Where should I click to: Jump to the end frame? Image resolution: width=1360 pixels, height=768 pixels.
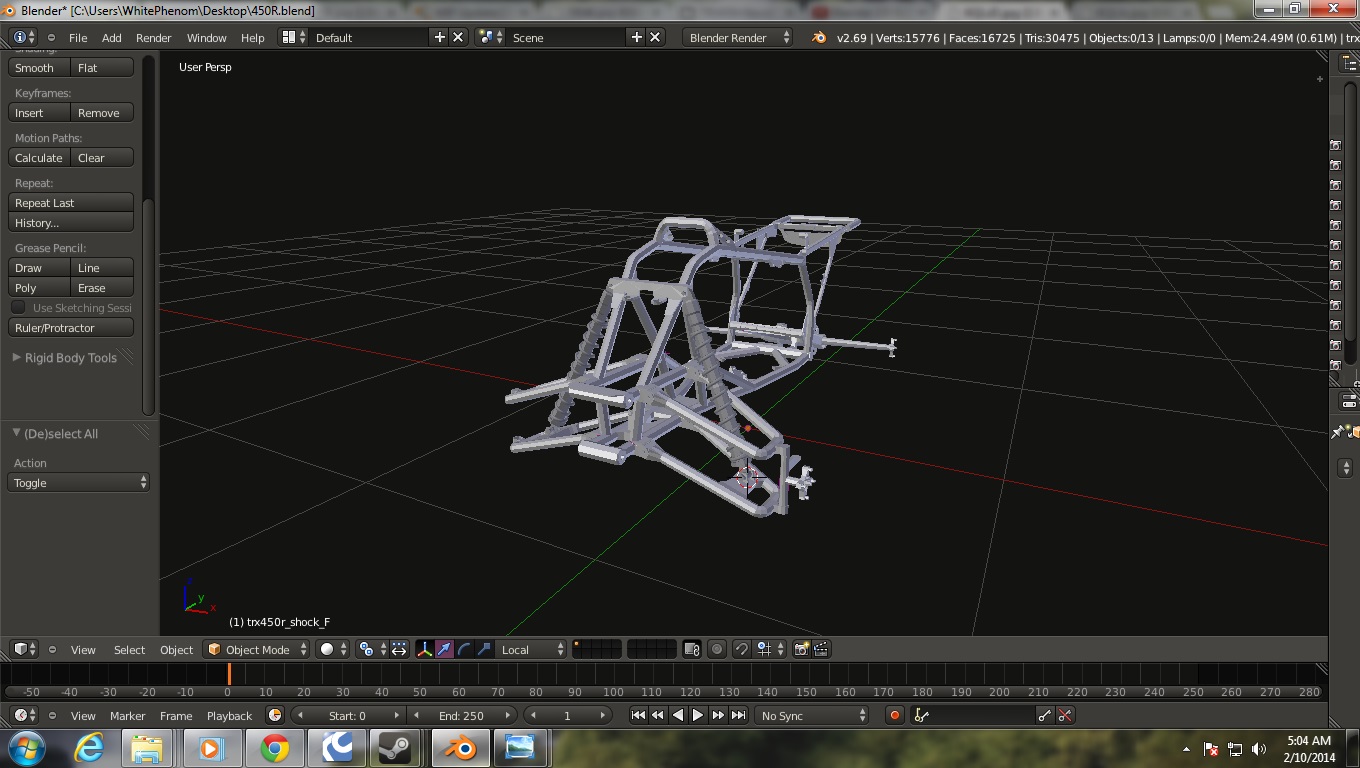point(738,715)
